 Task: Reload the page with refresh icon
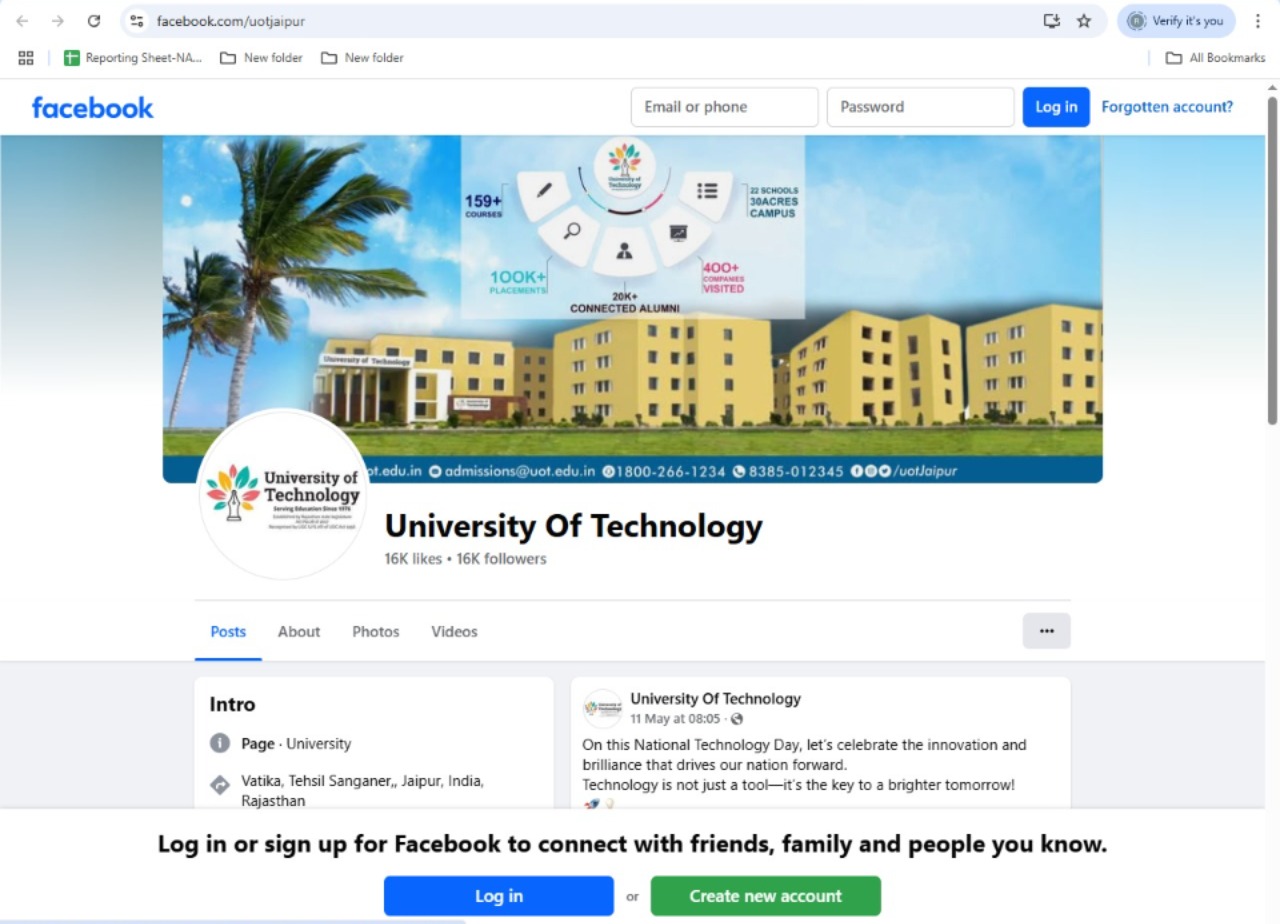click(x=94, y=21)
